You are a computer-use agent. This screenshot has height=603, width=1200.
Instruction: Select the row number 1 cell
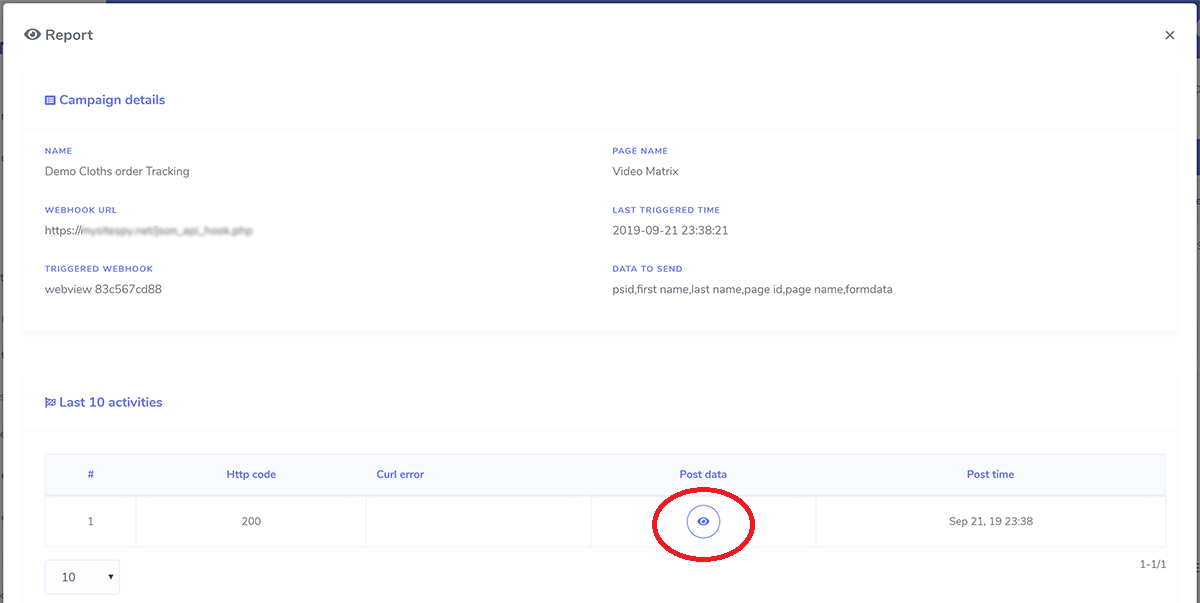click(x=90, y=520)
